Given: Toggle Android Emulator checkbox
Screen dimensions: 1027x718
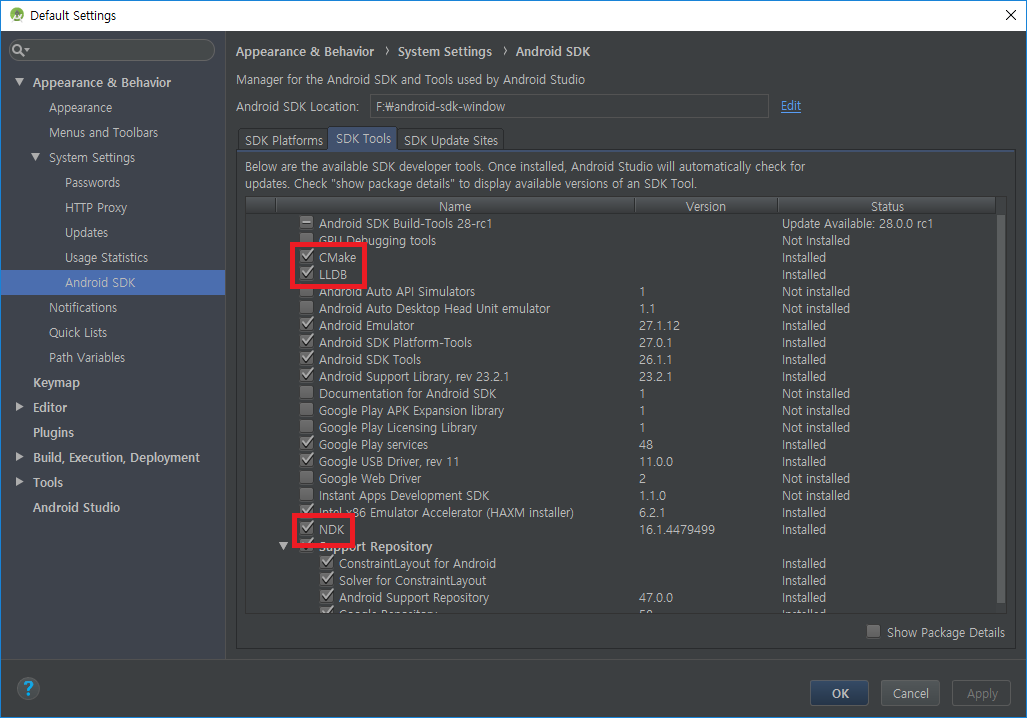Looking at the screenshot, I should [307, 324].
